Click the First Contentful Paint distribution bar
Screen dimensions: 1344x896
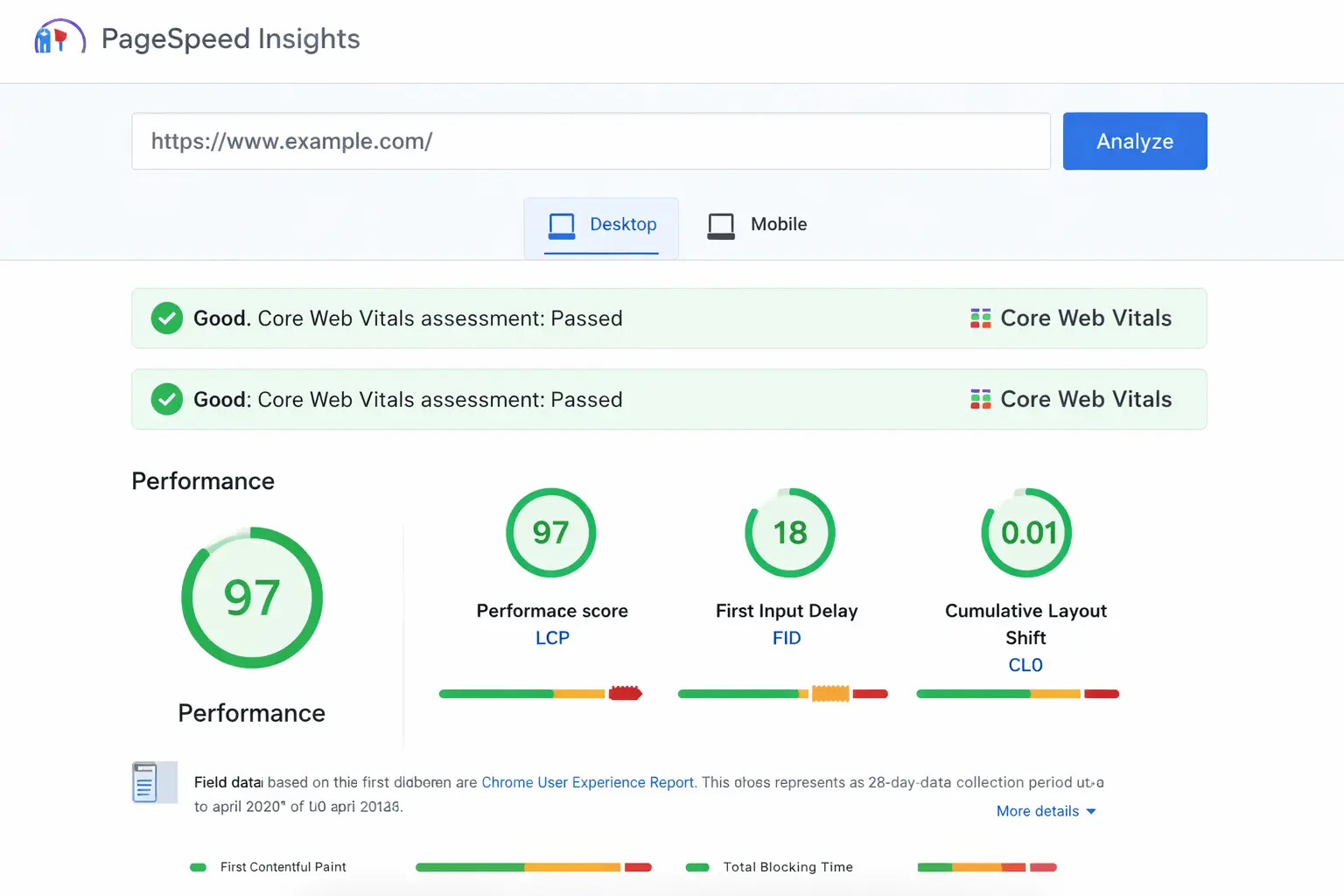click(x=534, y=867)
